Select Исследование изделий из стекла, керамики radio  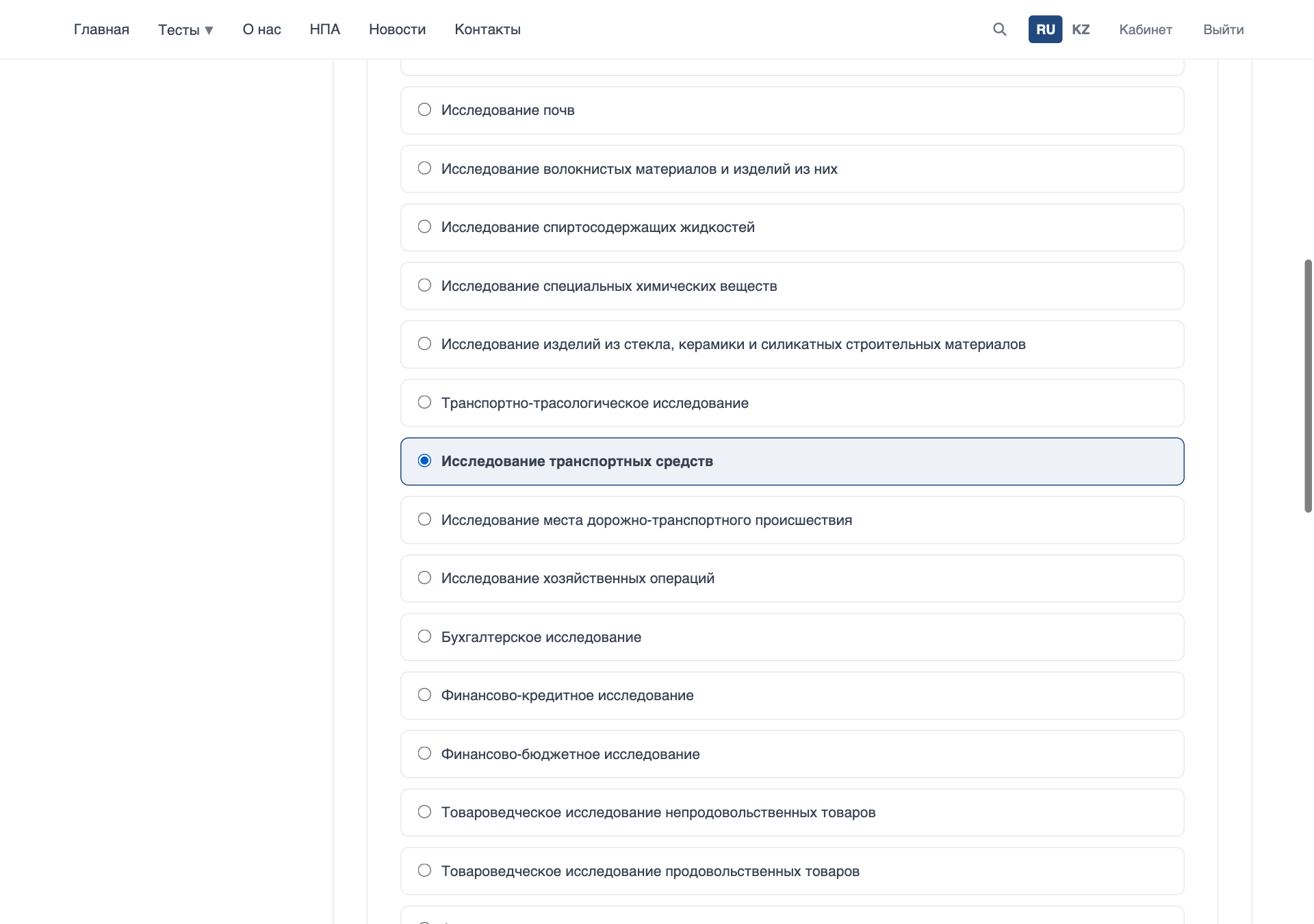coord(424,344)
